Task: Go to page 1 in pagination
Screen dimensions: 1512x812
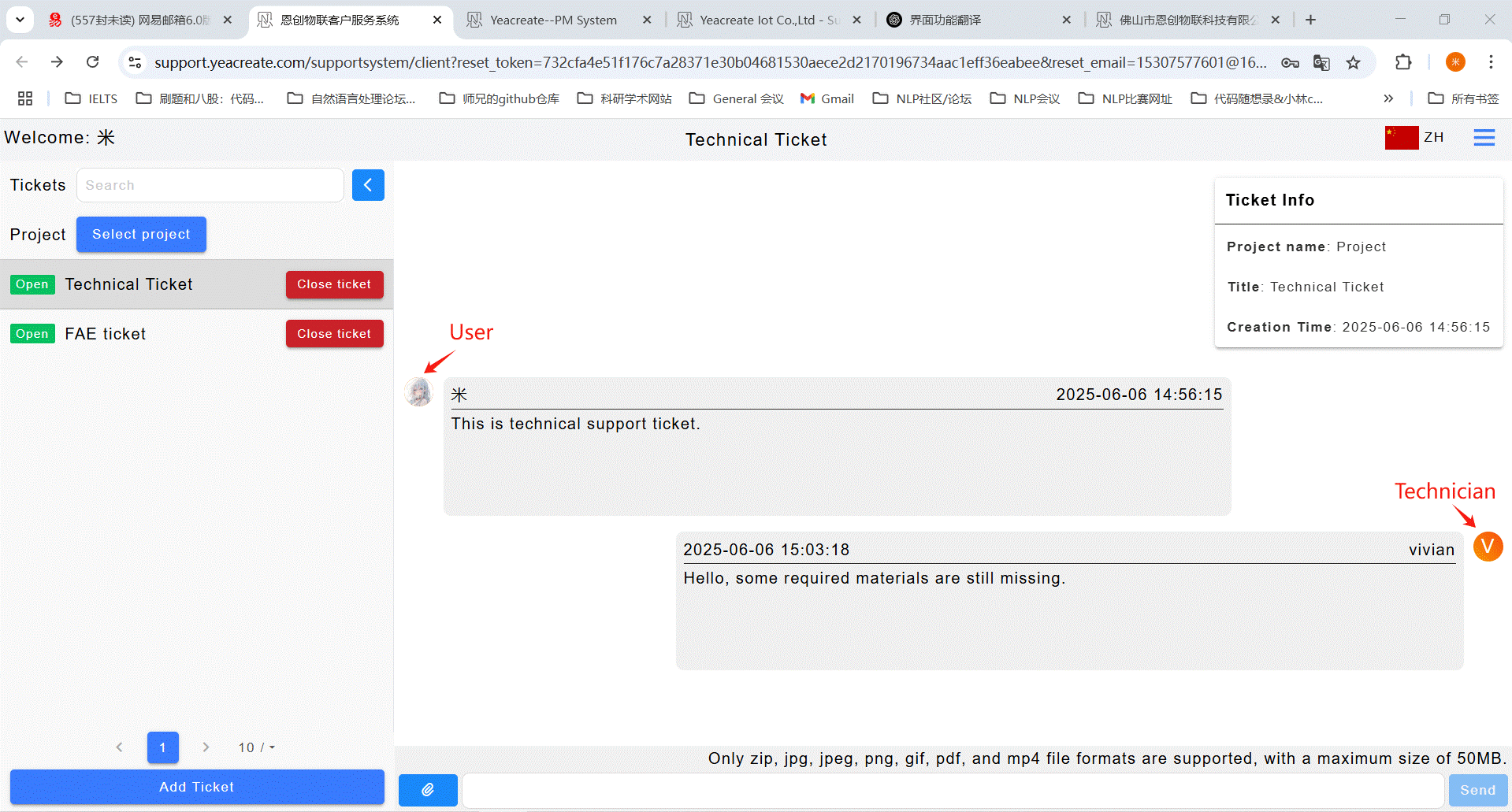Action: 162,747
